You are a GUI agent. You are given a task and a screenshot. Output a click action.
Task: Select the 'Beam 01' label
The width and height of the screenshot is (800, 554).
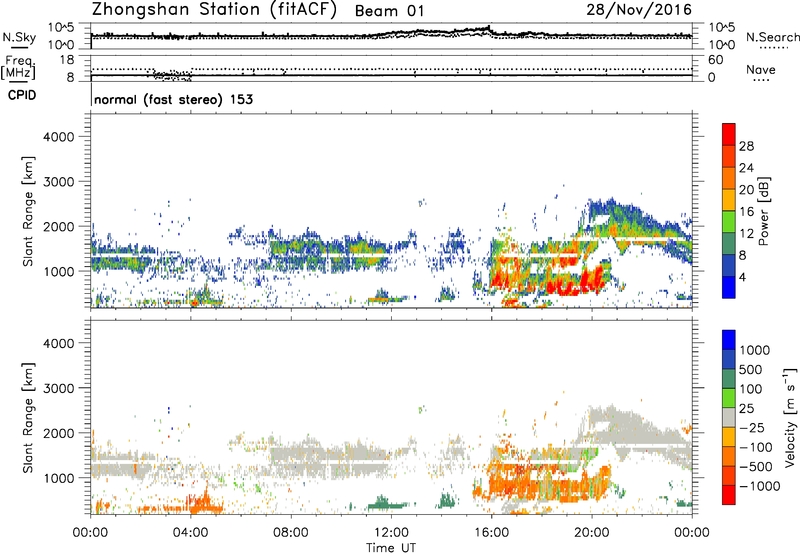point(389,11)
